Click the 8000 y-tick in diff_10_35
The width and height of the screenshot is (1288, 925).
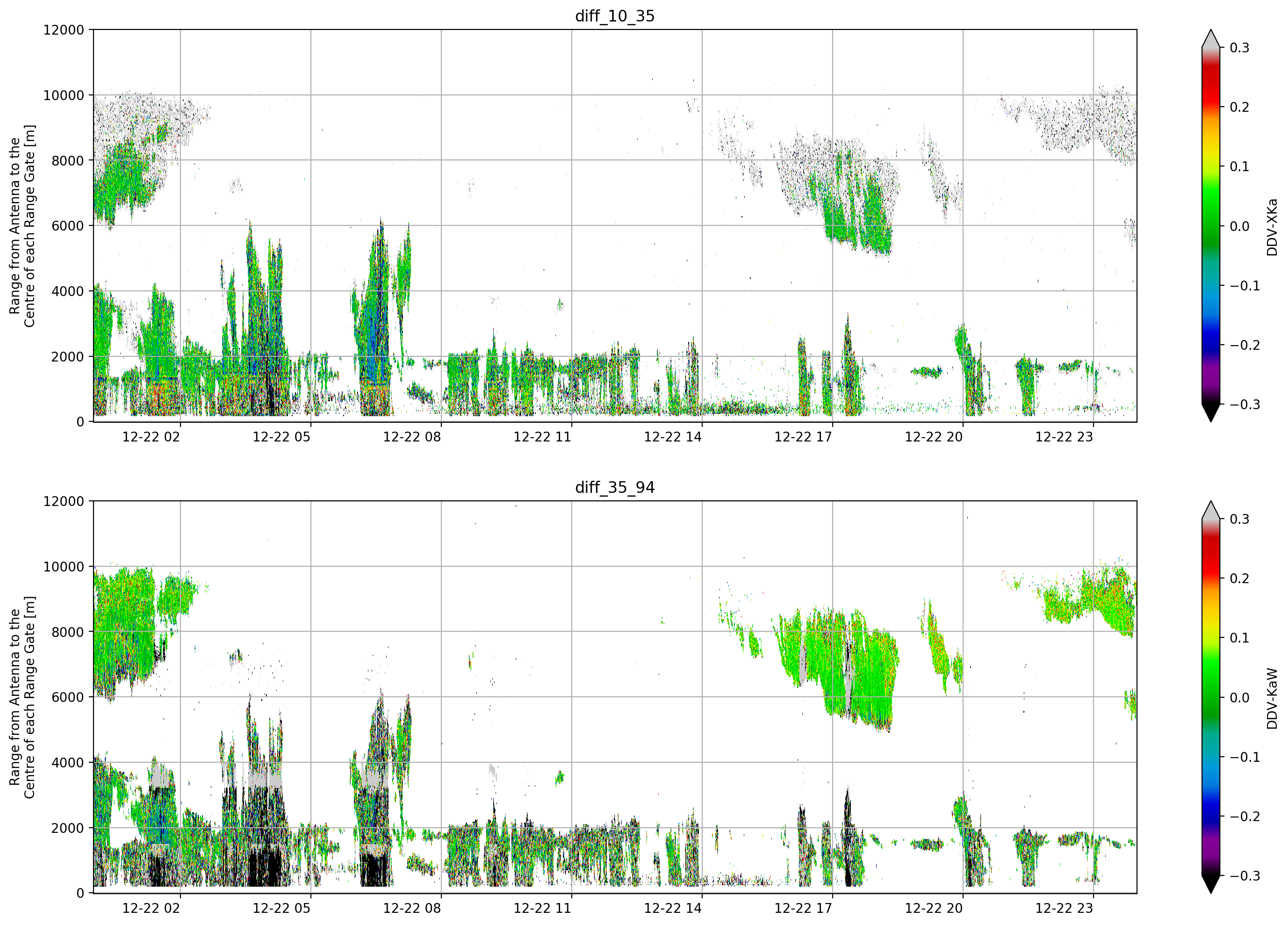click(68, 160)
